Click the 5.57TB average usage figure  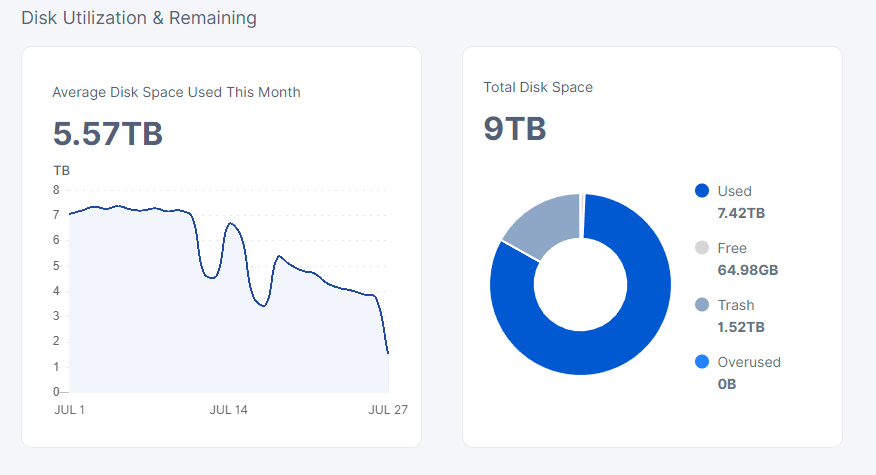tap(107, 134)
